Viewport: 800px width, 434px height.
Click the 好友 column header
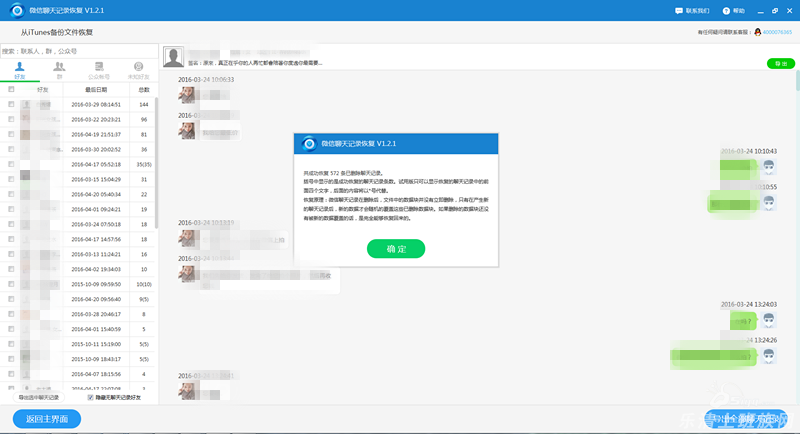click(x=42, y=90)
